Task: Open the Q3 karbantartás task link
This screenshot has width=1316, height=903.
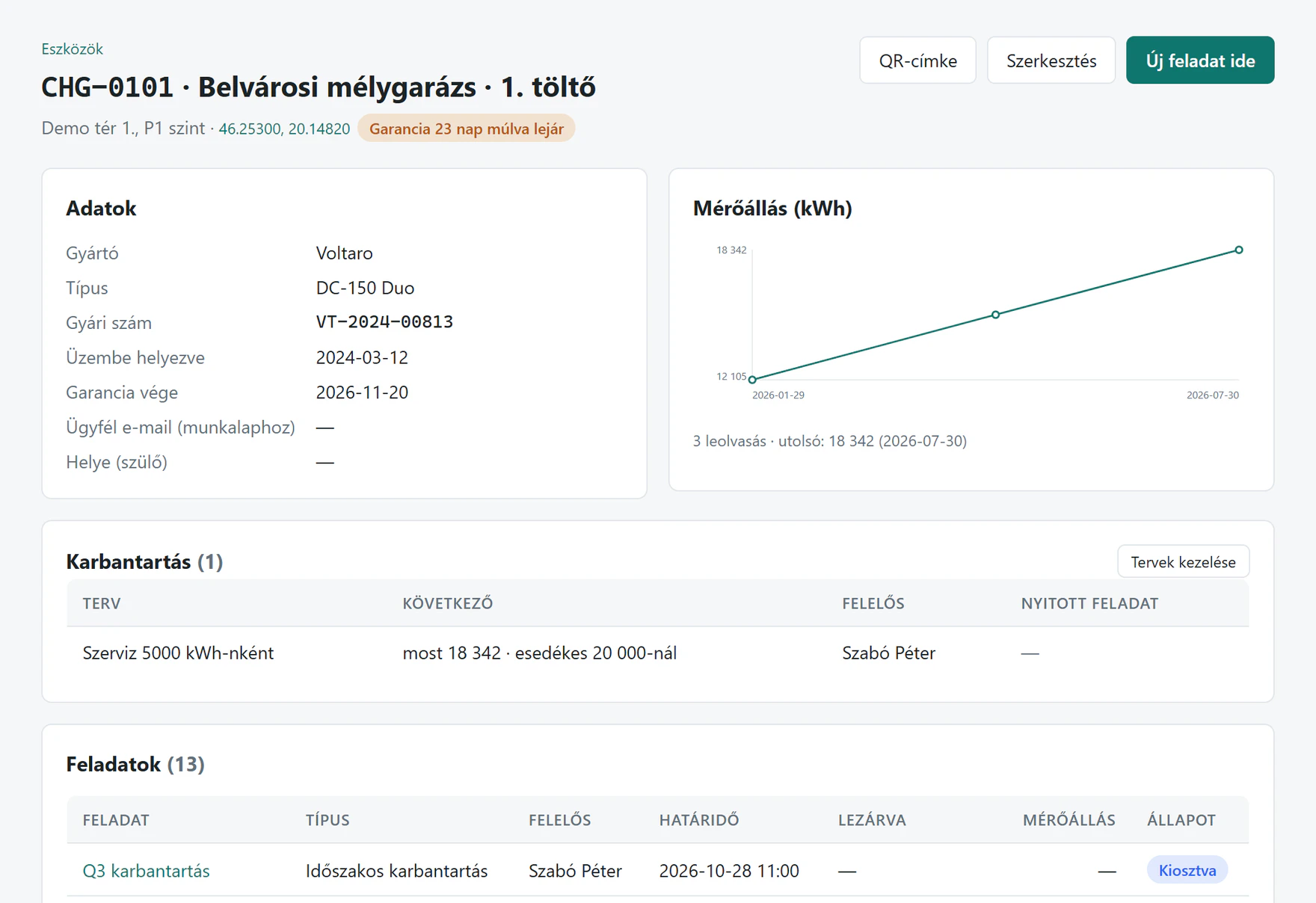Action: [146, 870]
